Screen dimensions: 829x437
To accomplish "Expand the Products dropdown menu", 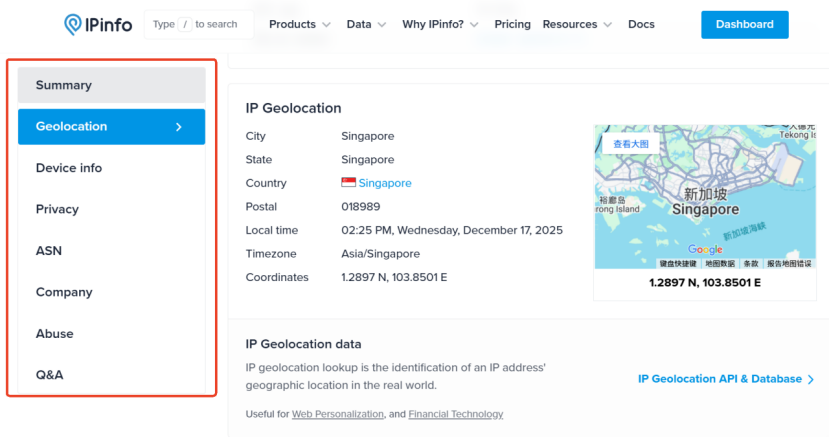I will coord(299,24).
